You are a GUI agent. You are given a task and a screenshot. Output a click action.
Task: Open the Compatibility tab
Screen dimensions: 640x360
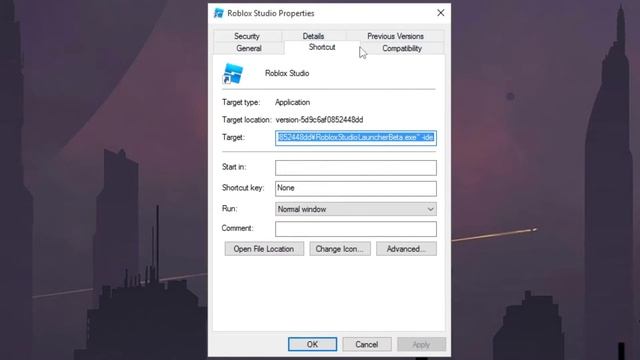point(402,48)
